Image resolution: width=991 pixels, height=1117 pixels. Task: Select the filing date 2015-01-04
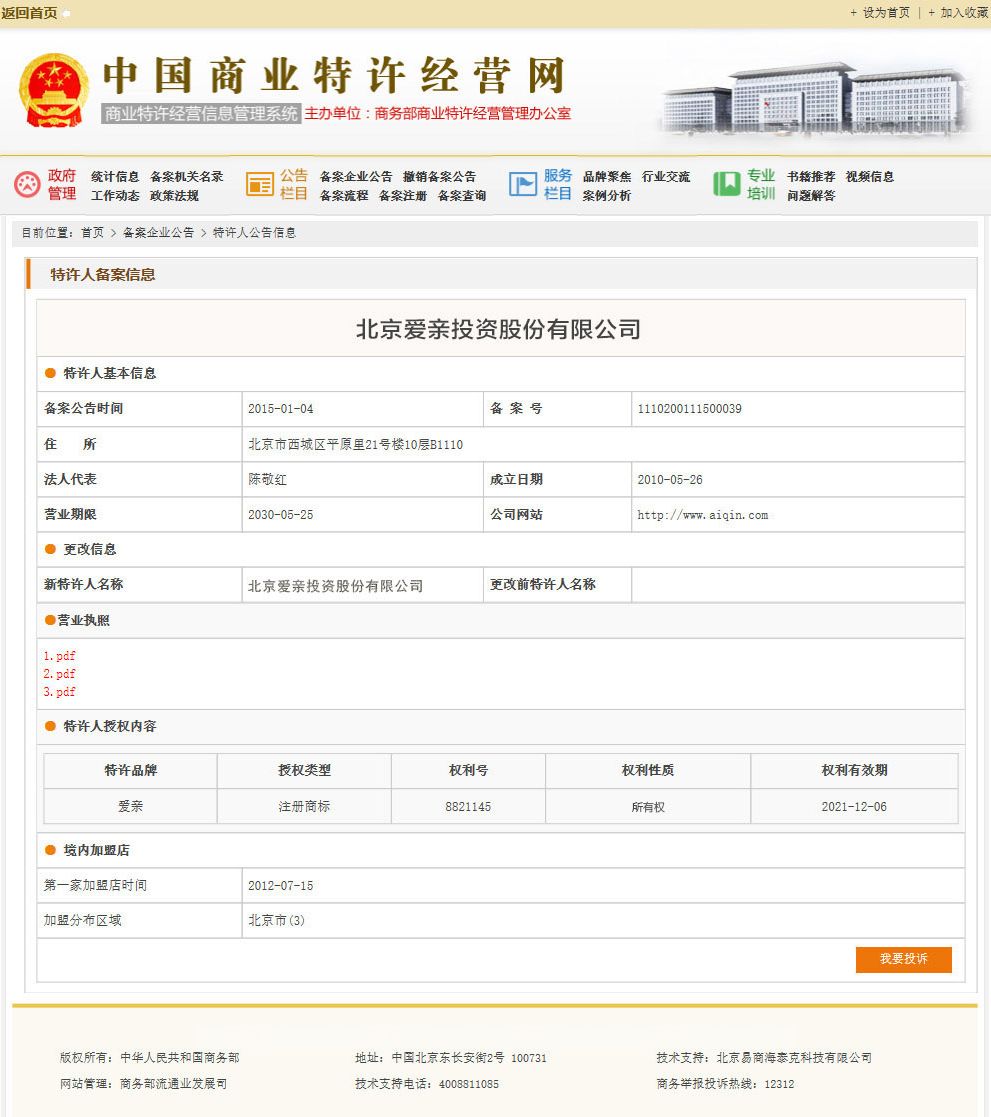tap(281, 409)
